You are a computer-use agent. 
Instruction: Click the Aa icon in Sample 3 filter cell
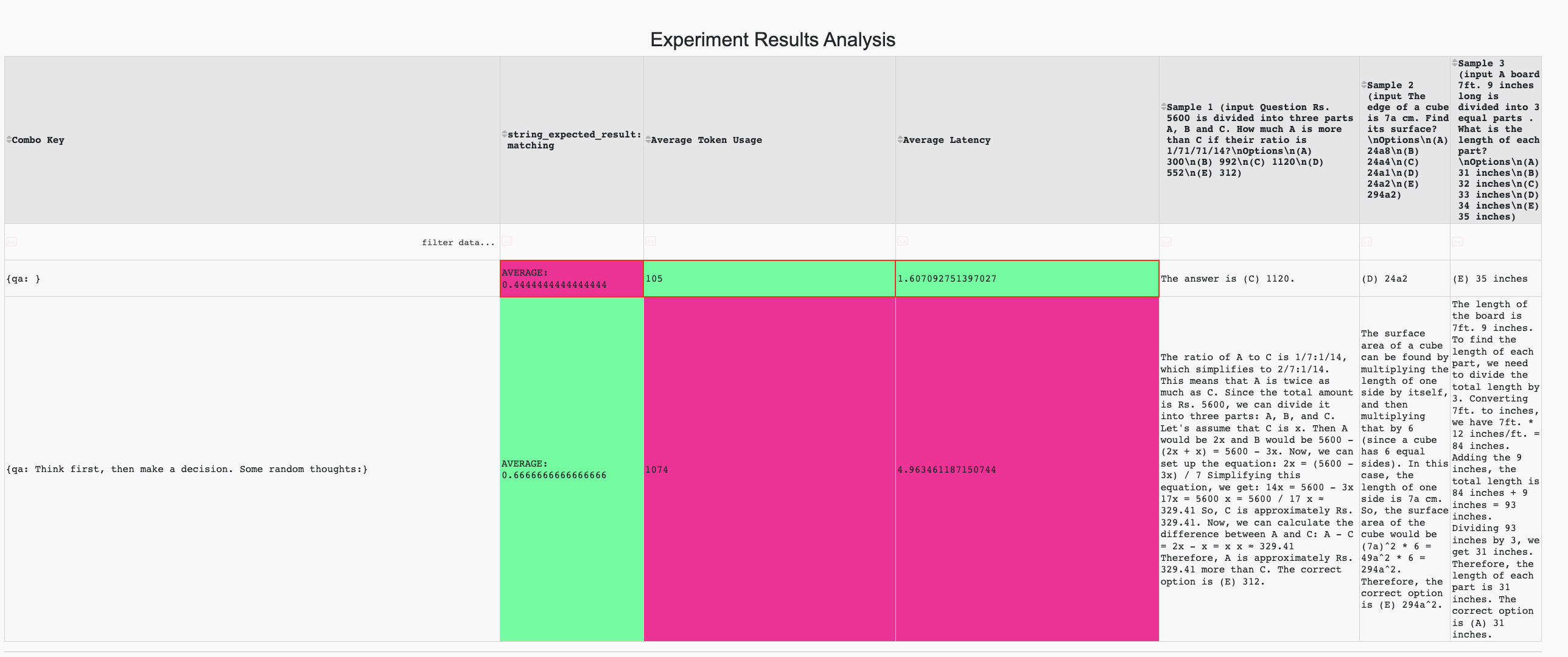click(x=1457, y=242)
